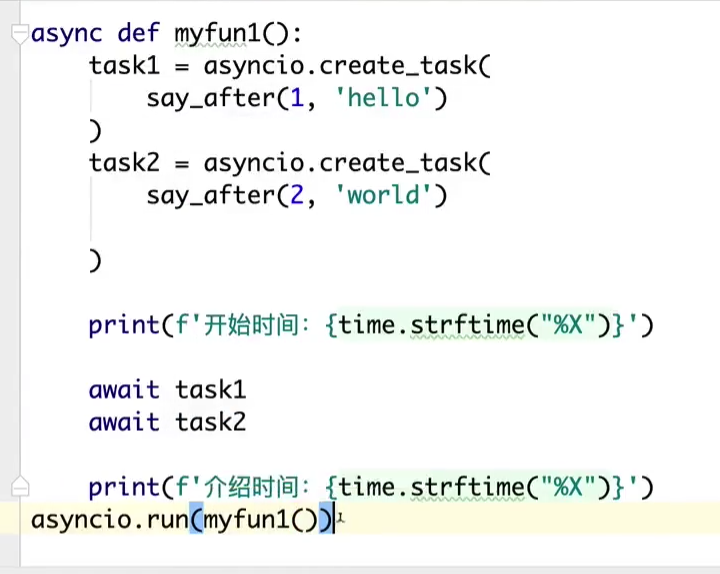Screen dimensions: 720x574
Task: Click 'say_after' on the hello line
Action: 210,99
